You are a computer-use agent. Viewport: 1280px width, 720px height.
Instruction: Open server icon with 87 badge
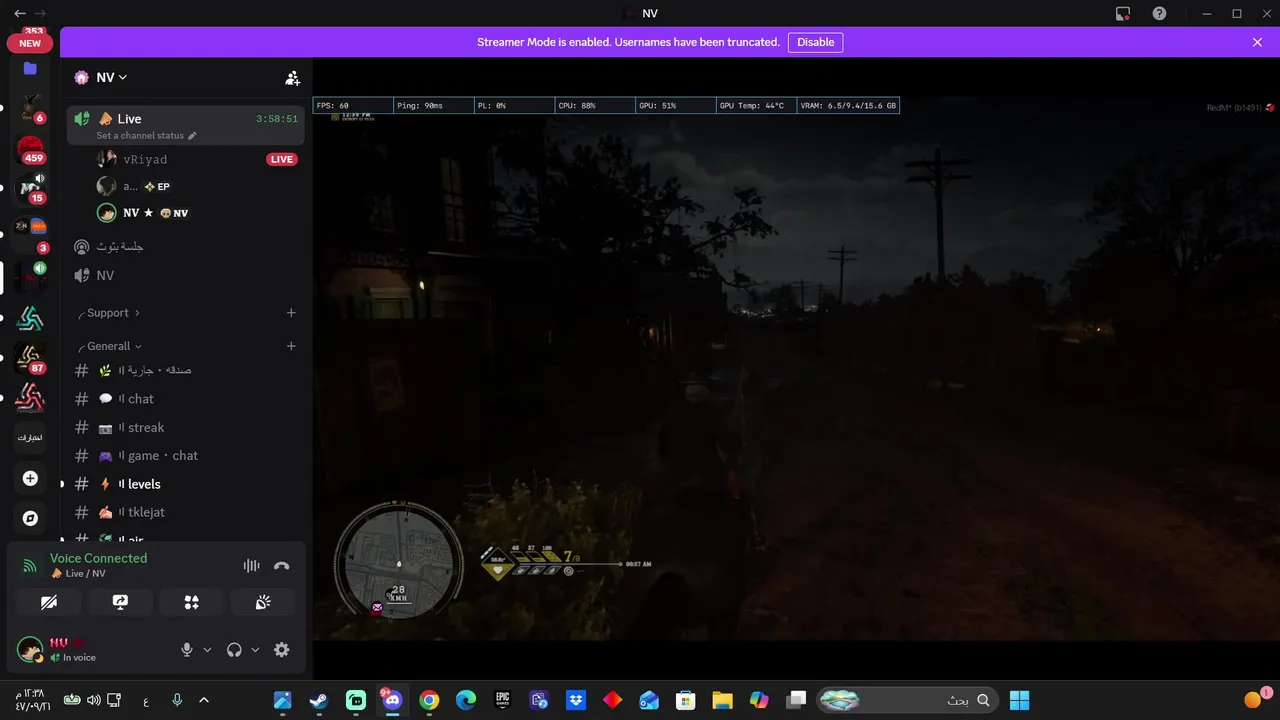(x=30, y=358)
